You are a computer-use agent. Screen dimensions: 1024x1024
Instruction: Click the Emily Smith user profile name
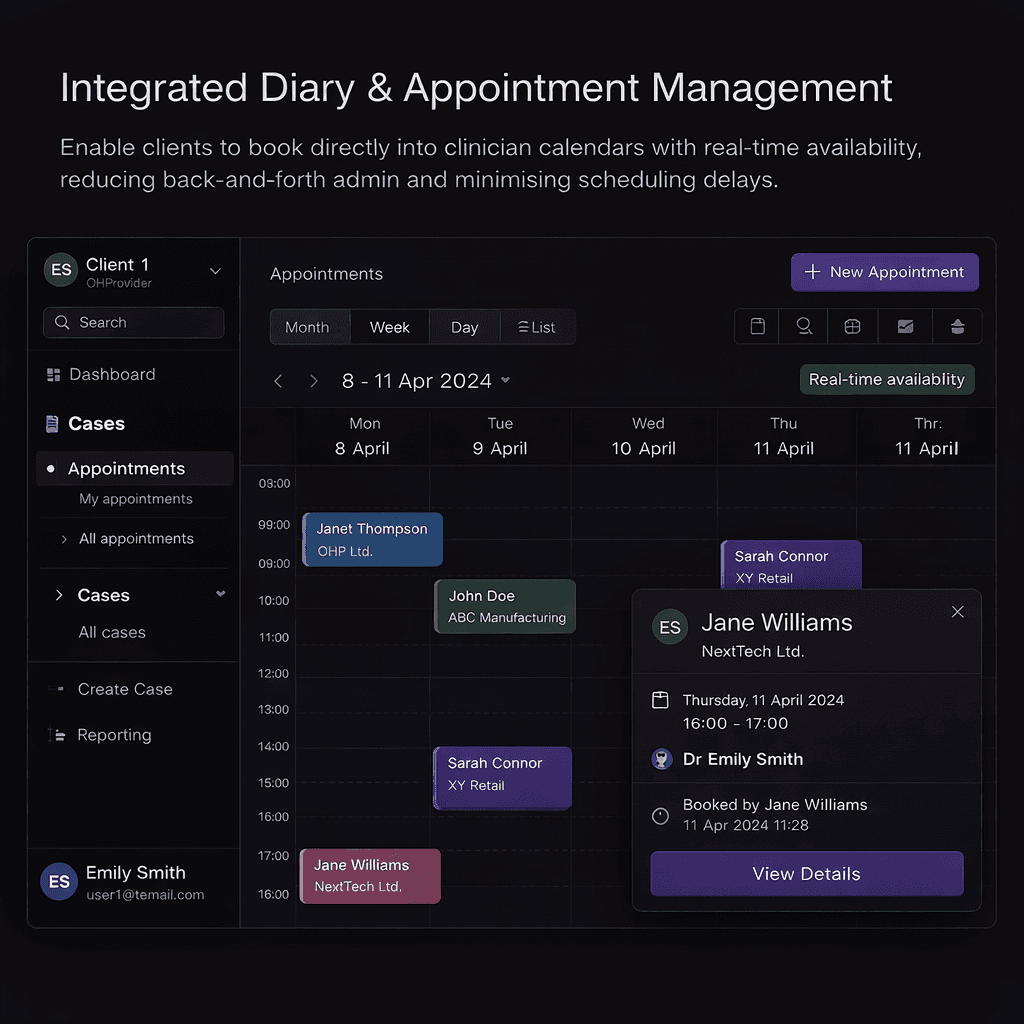136,872
